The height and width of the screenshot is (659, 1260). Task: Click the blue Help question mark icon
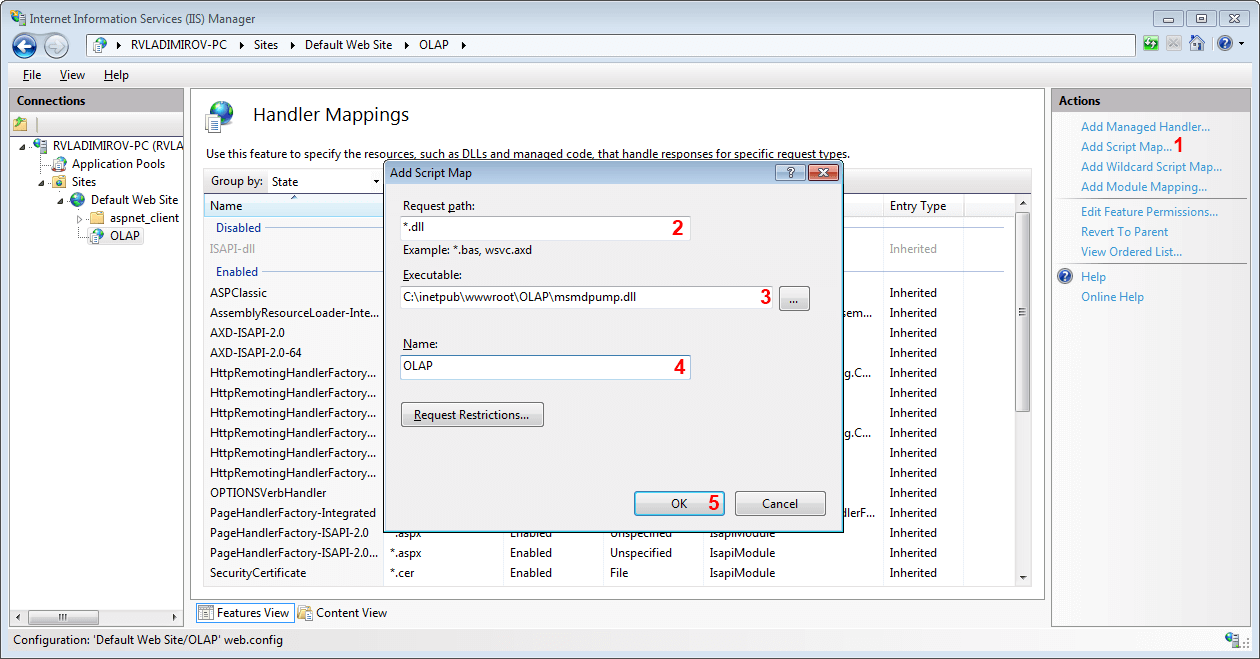point(1223,44)
